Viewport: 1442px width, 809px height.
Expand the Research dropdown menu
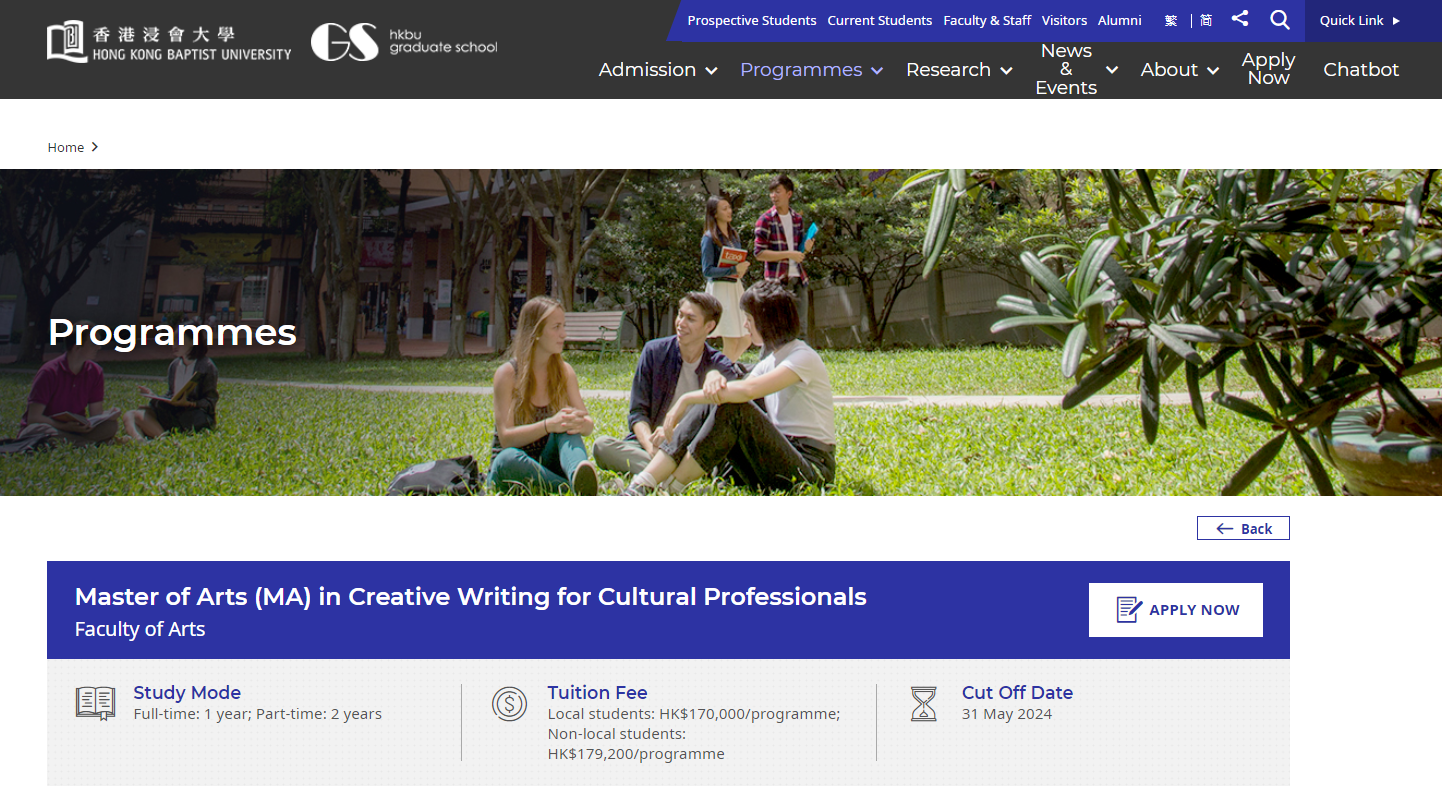(958, 70)
